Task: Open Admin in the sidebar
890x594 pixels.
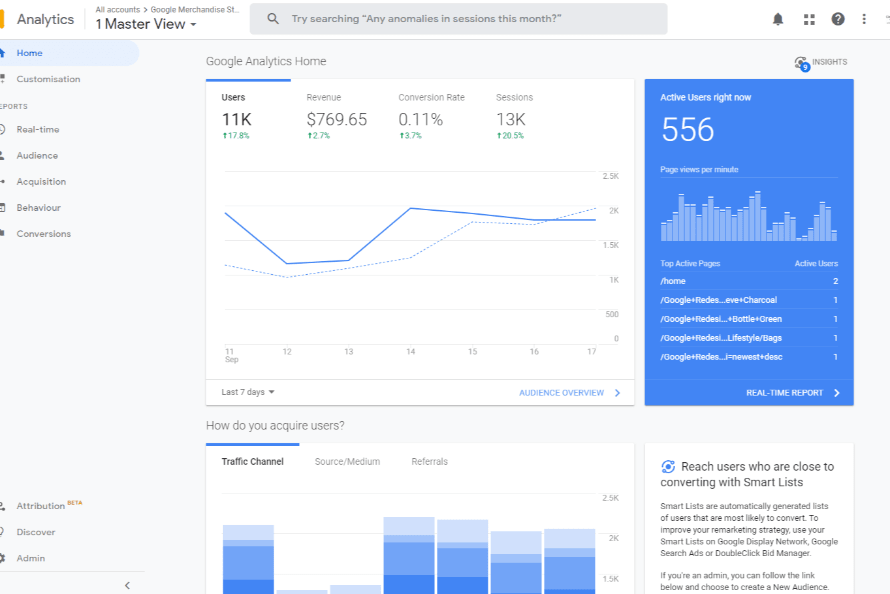Action: (x=30, y=558)
